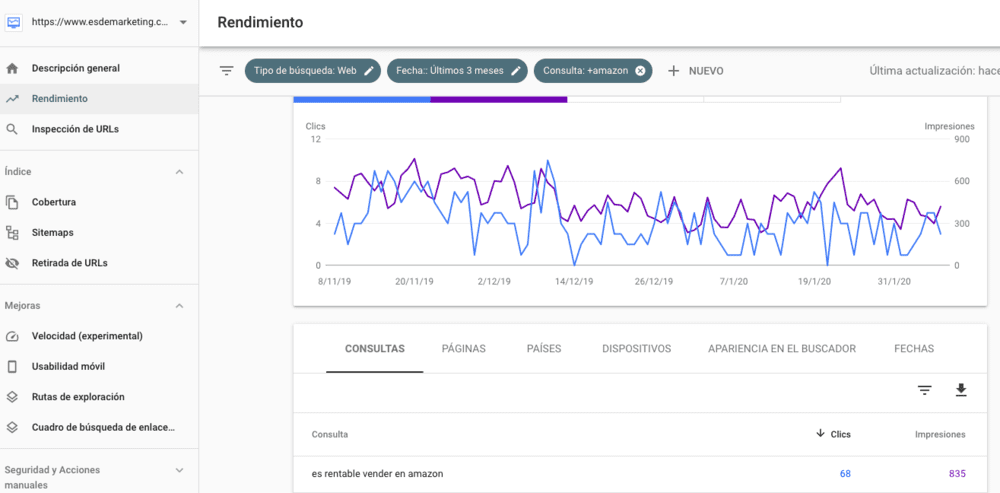1000x493 pixels.
Task: Collapse the Índice section
Action: (180, 172)
